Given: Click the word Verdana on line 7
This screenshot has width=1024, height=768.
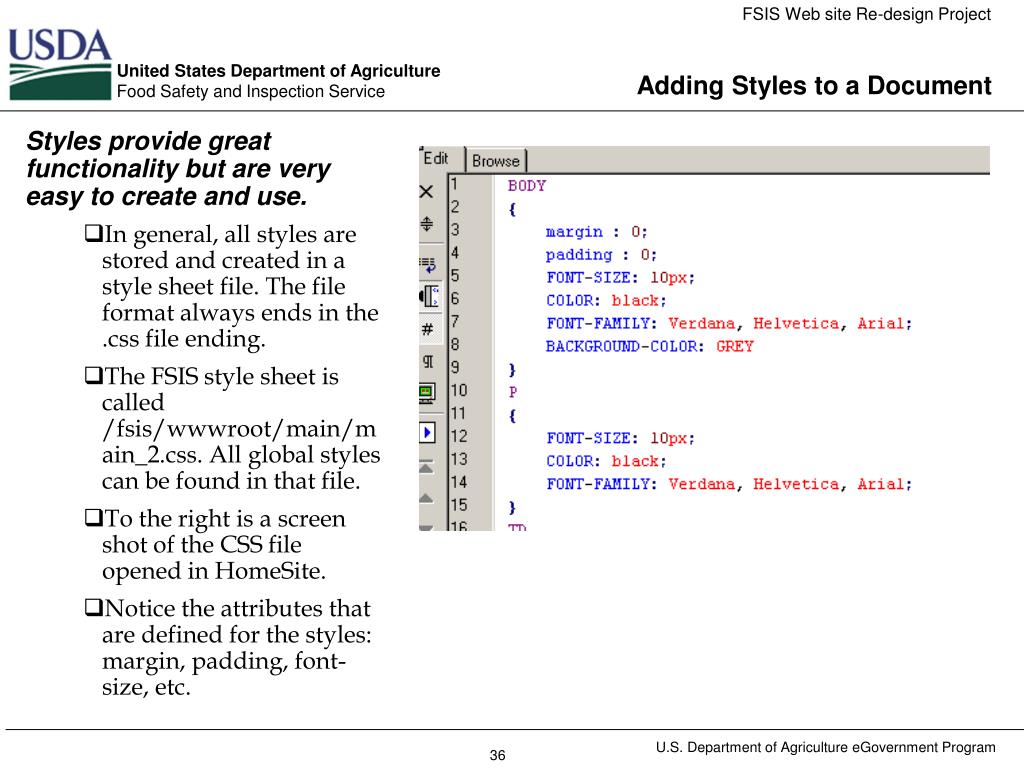Looking at the screenshot, I should coord(701,324).
